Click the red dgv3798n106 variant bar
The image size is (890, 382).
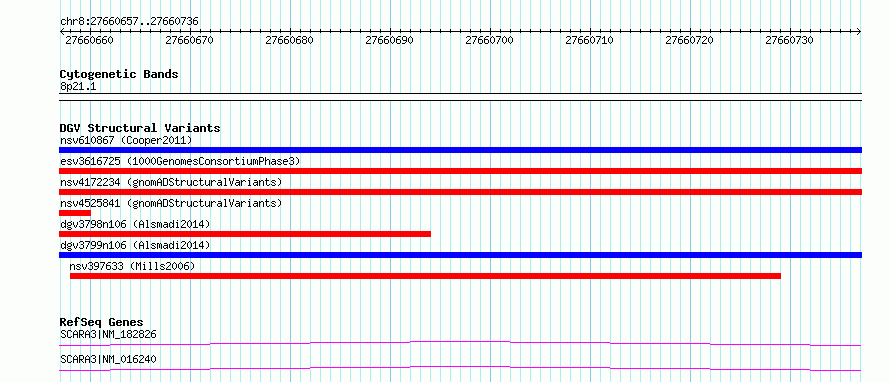(x=245, y=234)
